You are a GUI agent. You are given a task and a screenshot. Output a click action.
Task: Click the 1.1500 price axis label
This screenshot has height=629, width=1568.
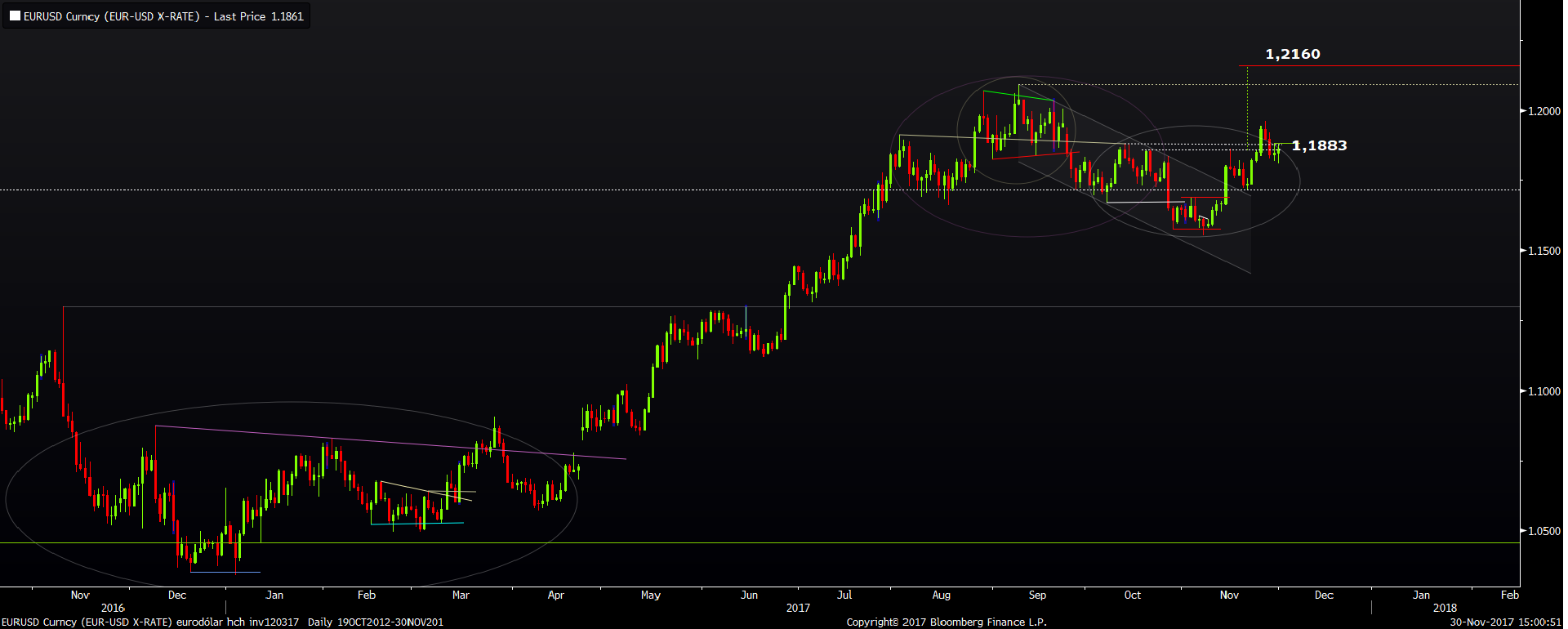[x=1543, y=251]
